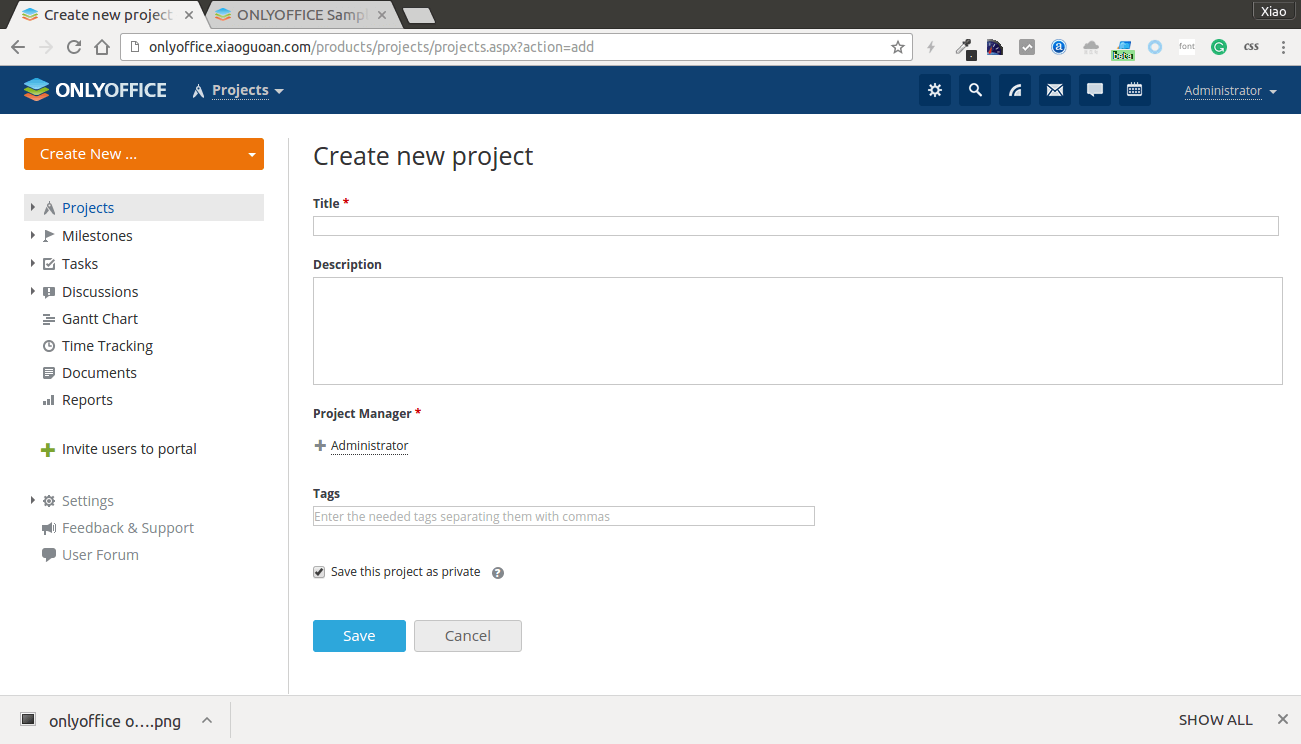The width and height of the screenshot is (1301, 744).
Task: Click the search magnifier icon in header
Action: tap(975, 90)
